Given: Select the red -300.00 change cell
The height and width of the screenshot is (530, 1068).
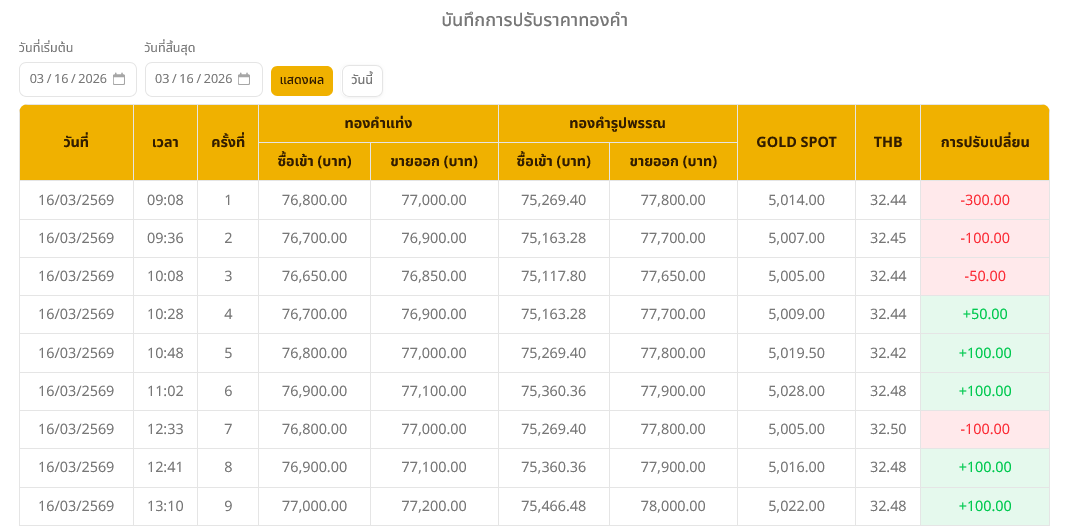Looking at the screenshot, I should [x=985, y=200].
